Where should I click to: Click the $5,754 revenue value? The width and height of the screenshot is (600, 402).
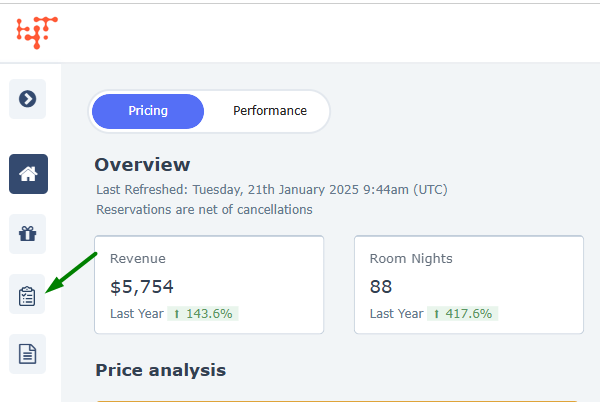point(140,286)
